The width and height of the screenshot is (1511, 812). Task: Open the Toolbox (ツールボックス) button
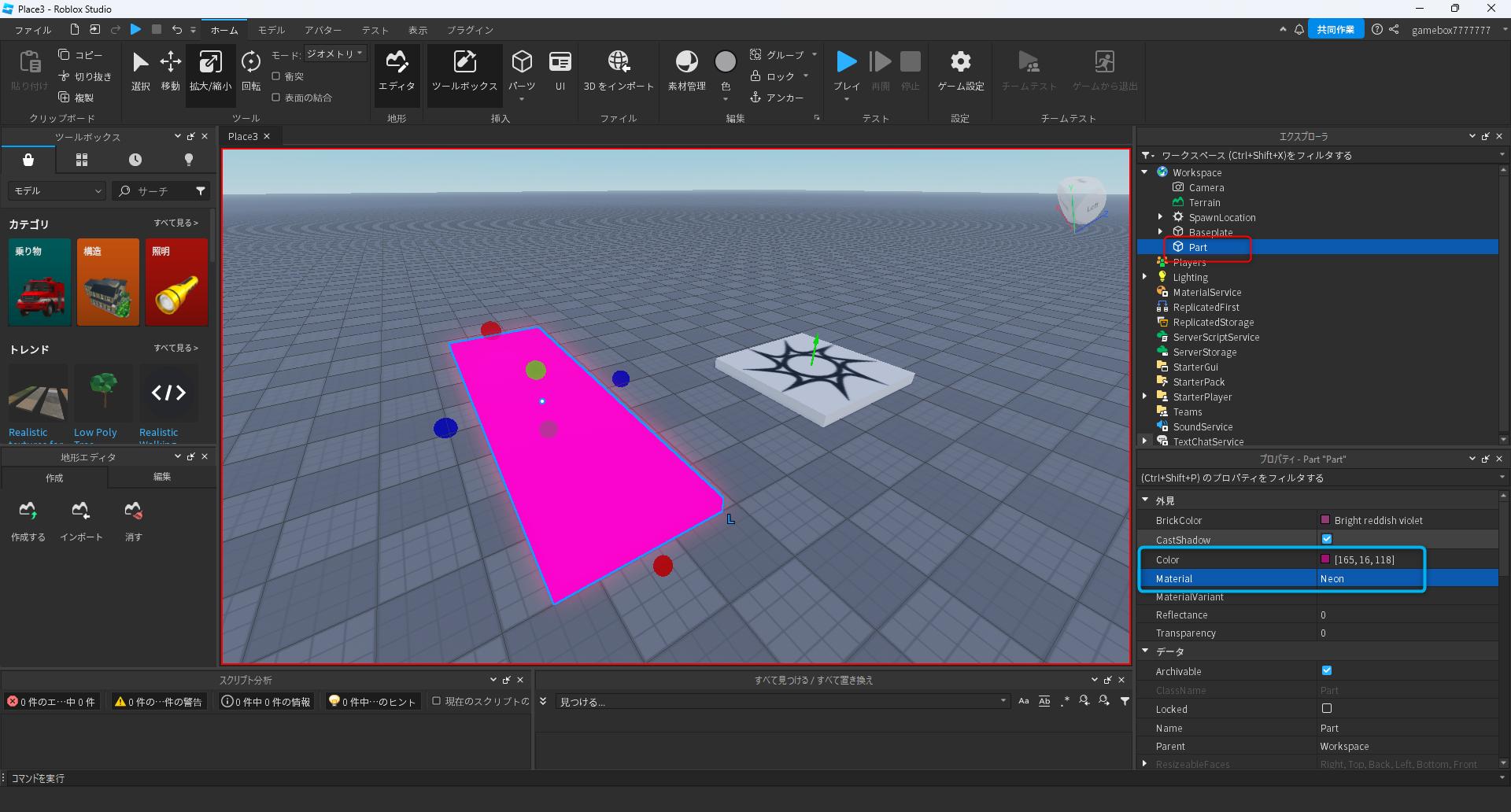click(464, 71)
